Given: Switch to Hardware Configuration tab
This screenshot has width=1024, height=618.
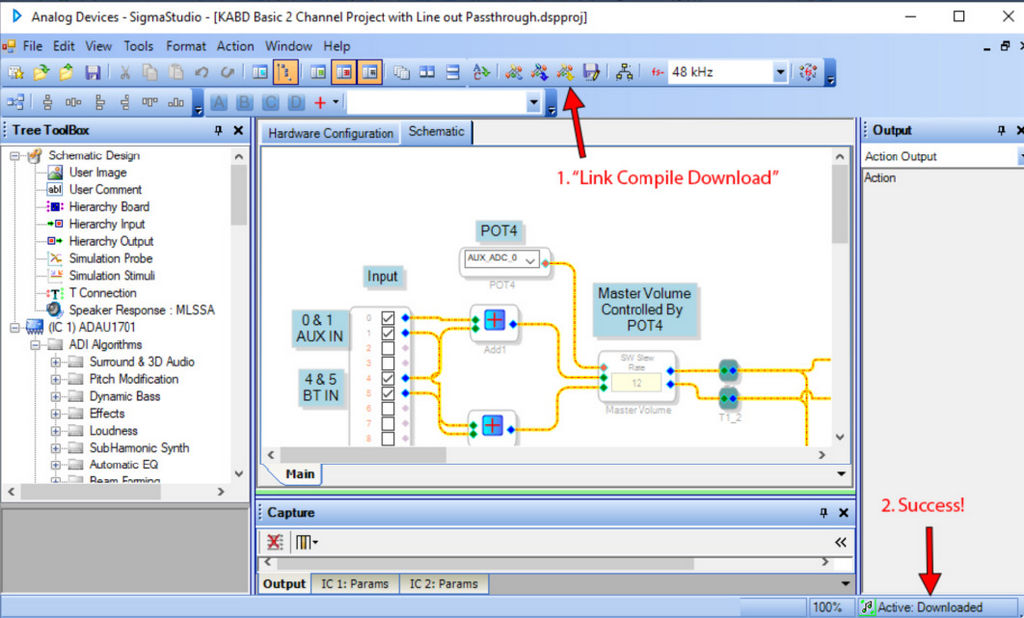Looking at the screenshot, I should tap(330, 133).
